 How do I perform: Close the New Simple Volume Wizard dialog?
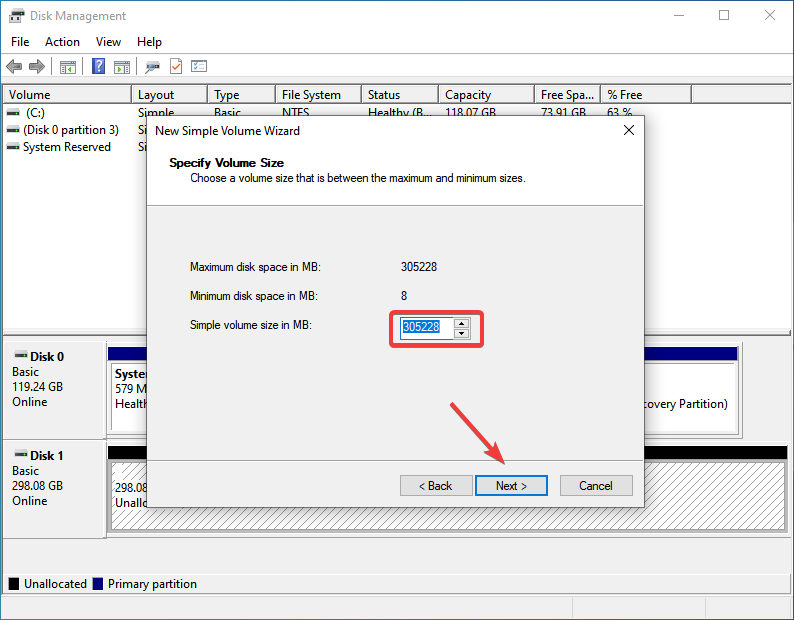click(629, 130)
